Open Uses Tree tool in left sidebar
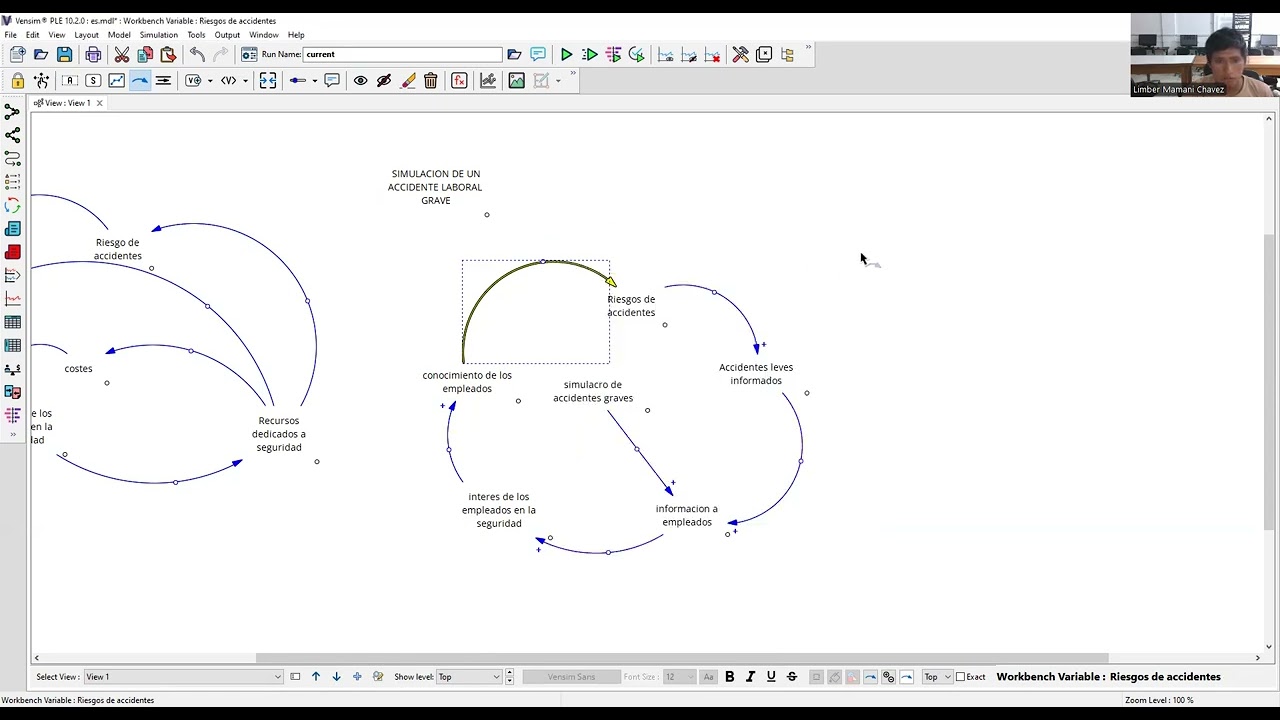Viewport: 1280px width, 720px height. click(13, 135)
